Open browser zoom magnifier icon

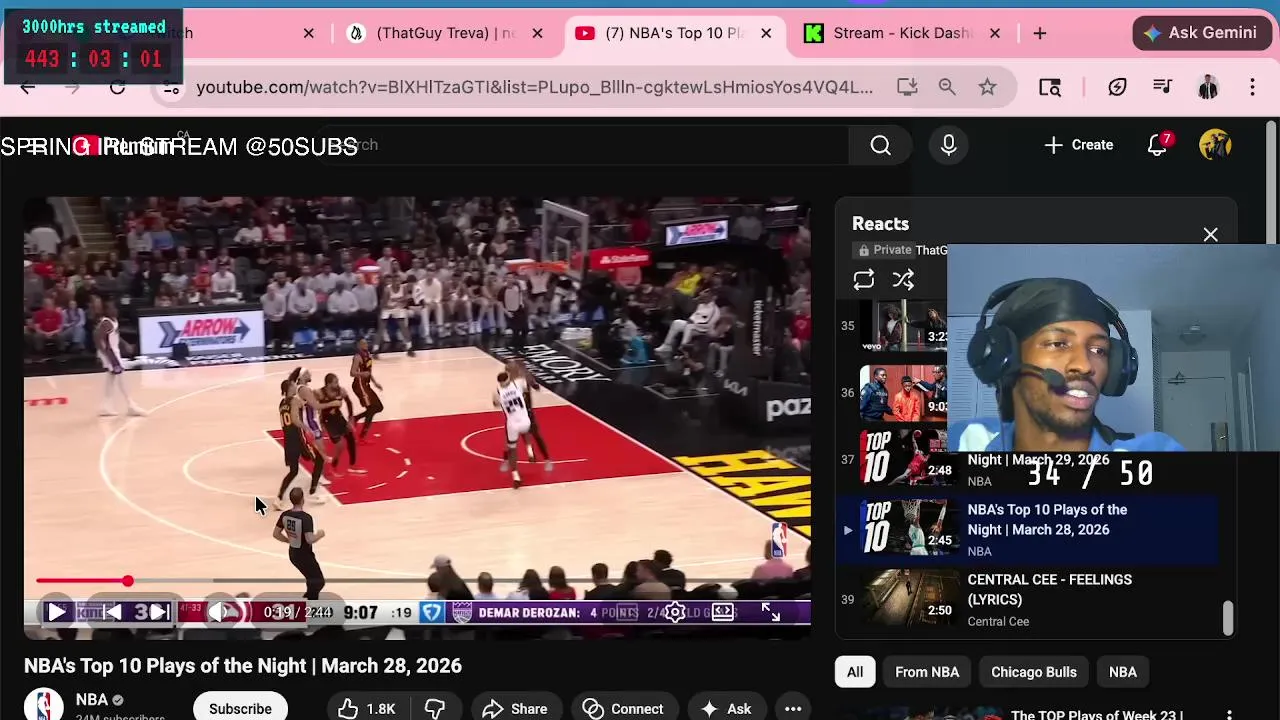pyautogui.click(x=947, y=87)
